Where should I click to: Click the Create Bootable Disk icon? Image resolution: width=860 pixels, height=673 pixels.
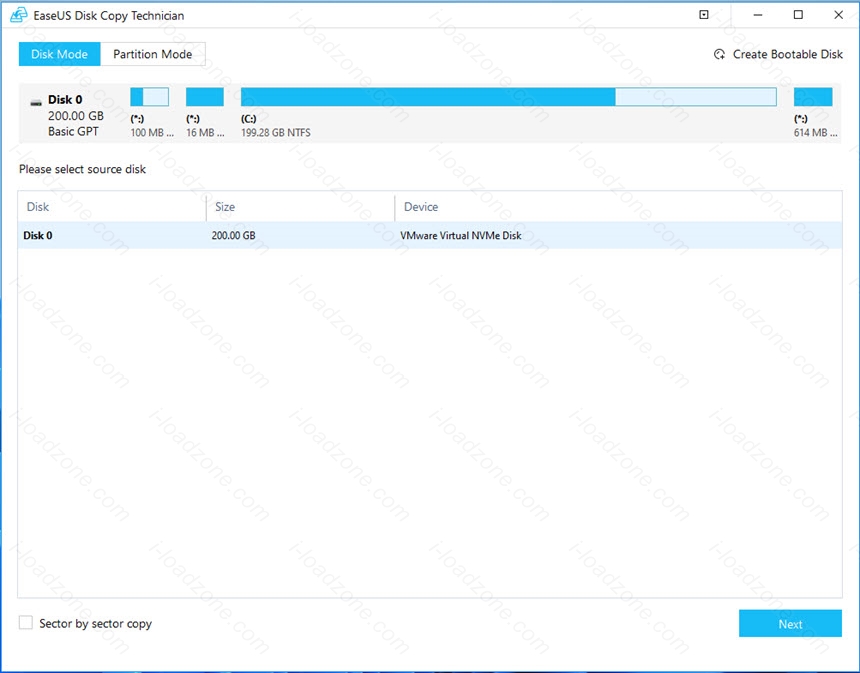(x=719, y=54)
